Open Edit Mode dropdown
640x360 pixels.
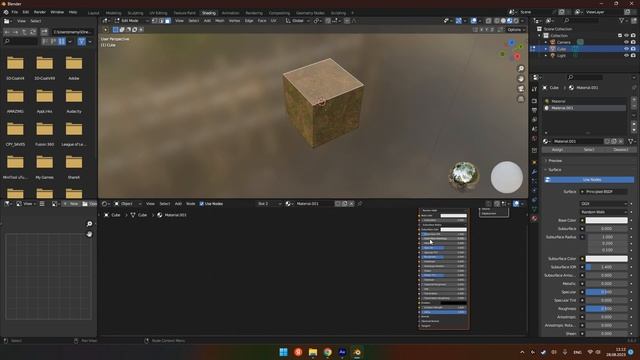[131, 21]
